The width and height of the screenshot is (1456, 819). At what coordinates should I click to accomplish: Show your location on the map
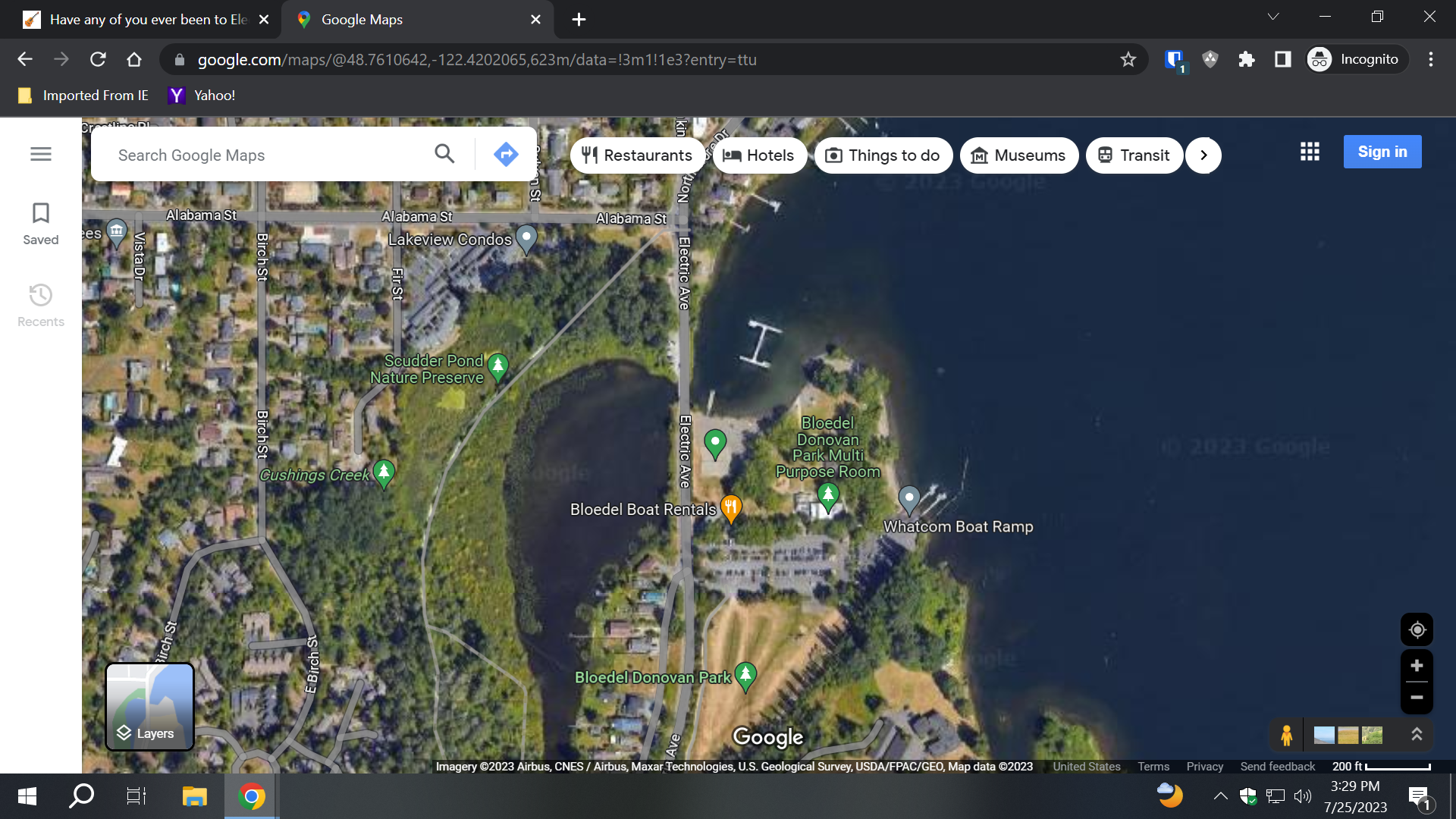pyautogui.click(x=1417, y=629)
